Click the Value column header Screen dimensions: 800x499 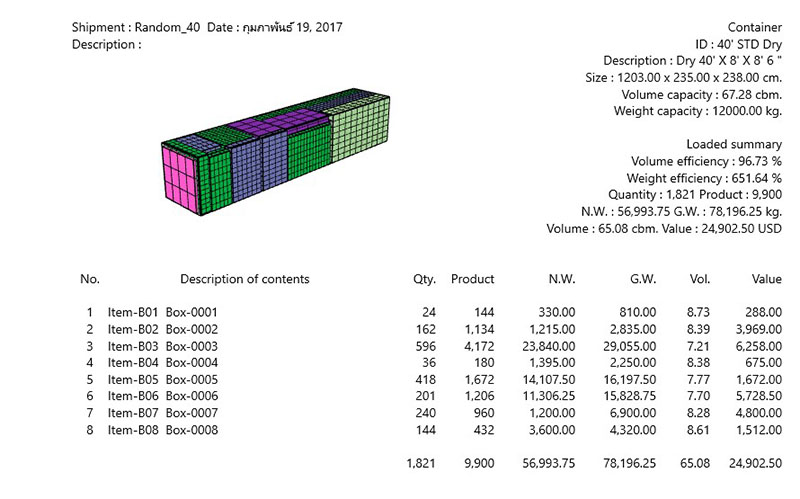coord(766,279)
